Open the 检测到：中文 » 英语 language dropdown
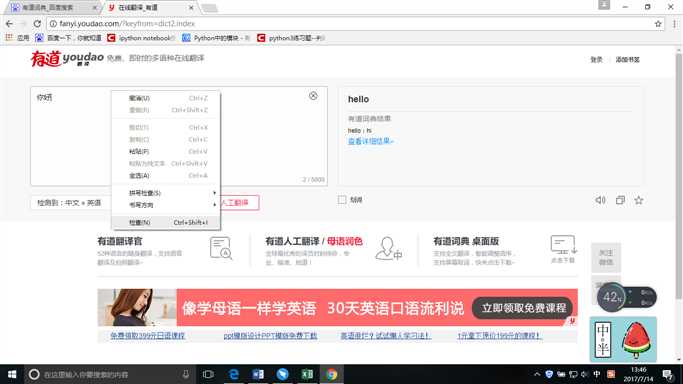Image resolution: width=683 pixels, height=384 pixels. pos(71,203)
